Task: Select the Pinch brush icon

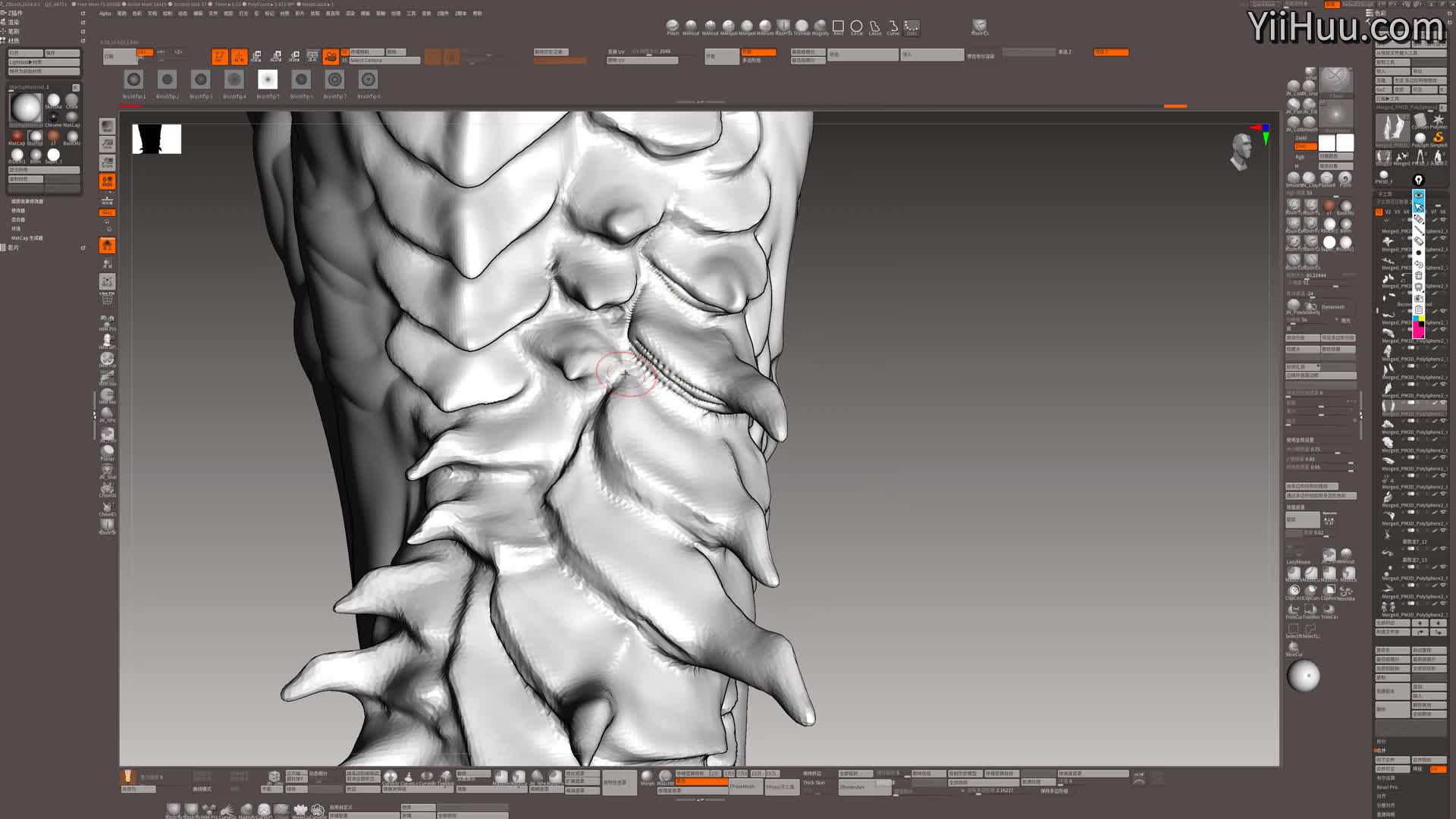Action: click(672, 27)
